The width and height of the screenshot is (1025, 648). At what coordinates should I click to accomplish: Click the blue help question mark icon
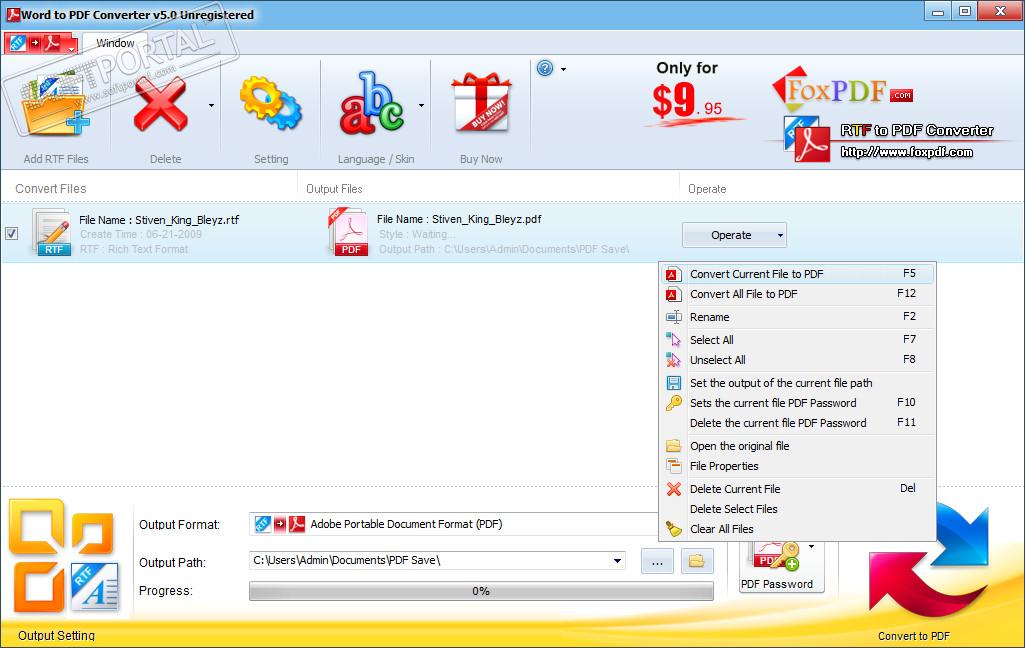[545, 68]
